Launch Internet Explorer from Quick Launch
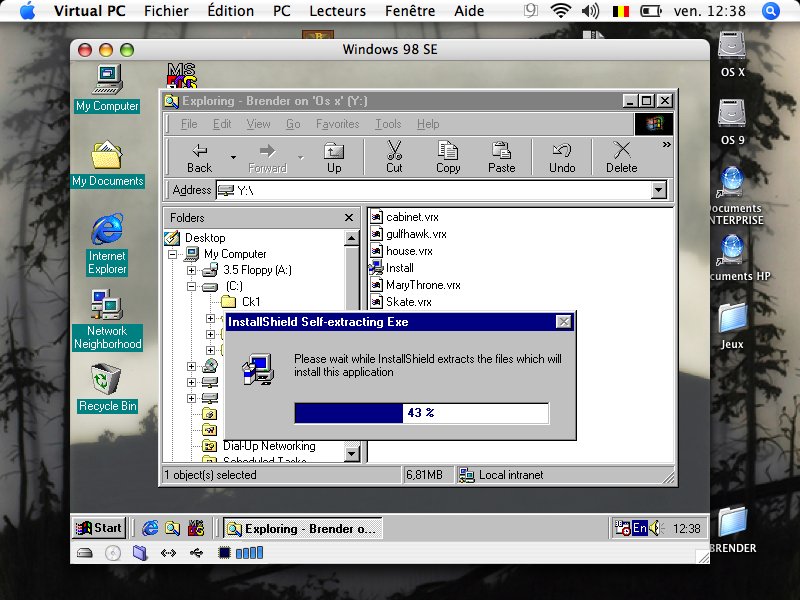 149,528
